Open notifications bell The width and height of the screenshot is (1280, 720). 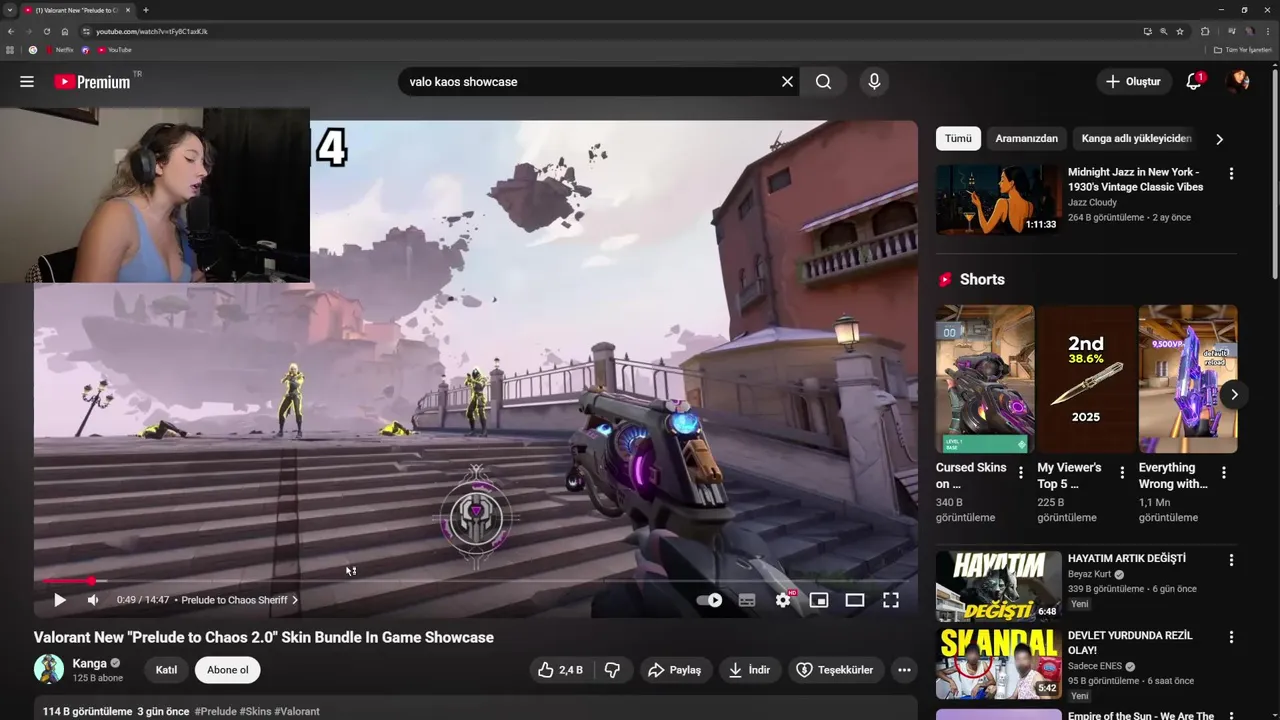1194,82
